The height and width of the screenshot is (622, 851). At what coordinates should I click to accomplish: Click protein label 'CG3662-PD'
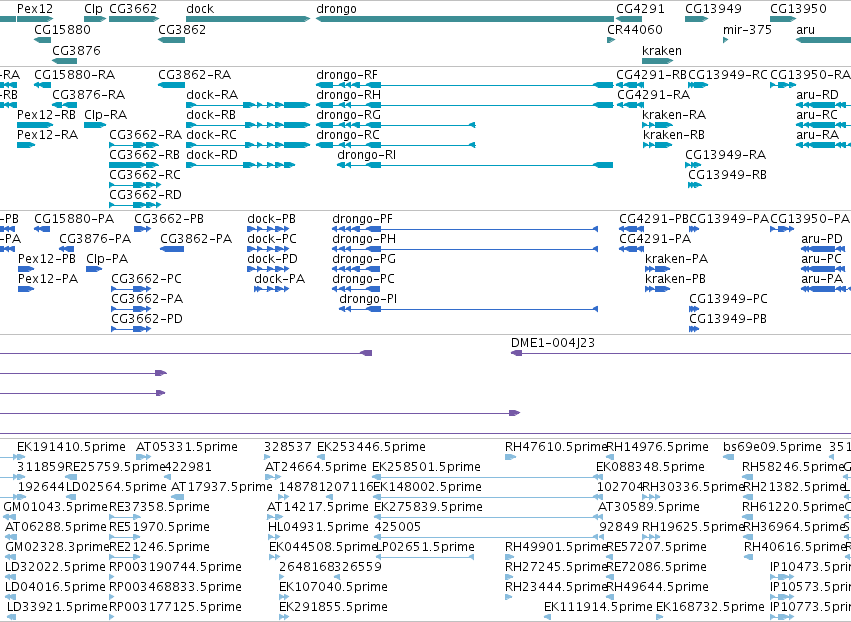pos(147,319)
